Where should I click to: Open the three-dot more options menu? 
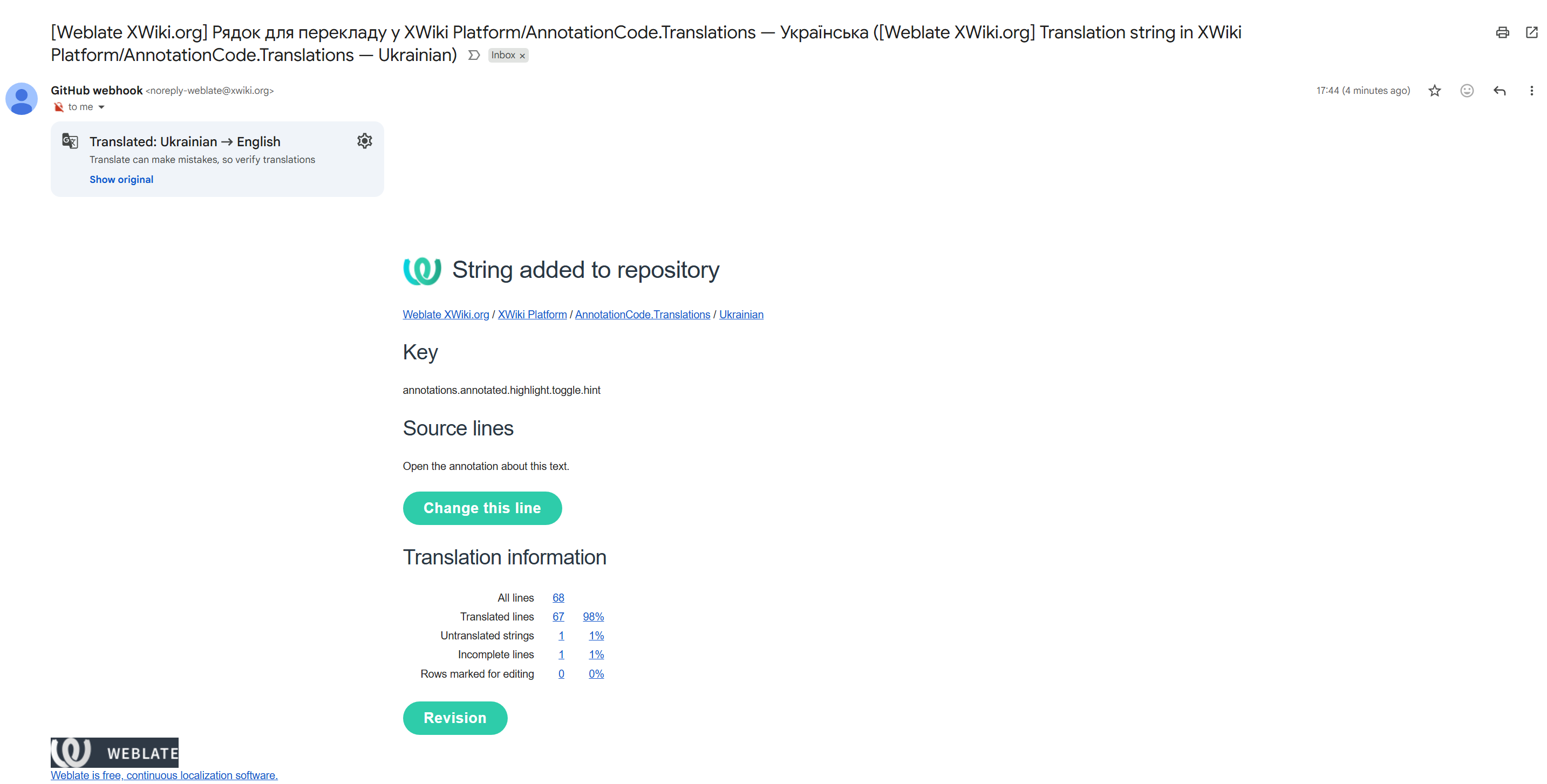(x=1531, y=91)
